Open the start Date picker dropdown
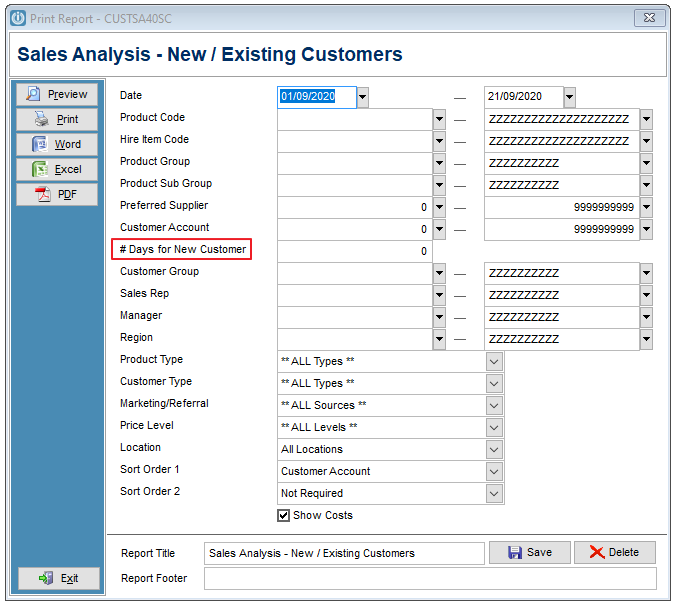 pos(362,97)
